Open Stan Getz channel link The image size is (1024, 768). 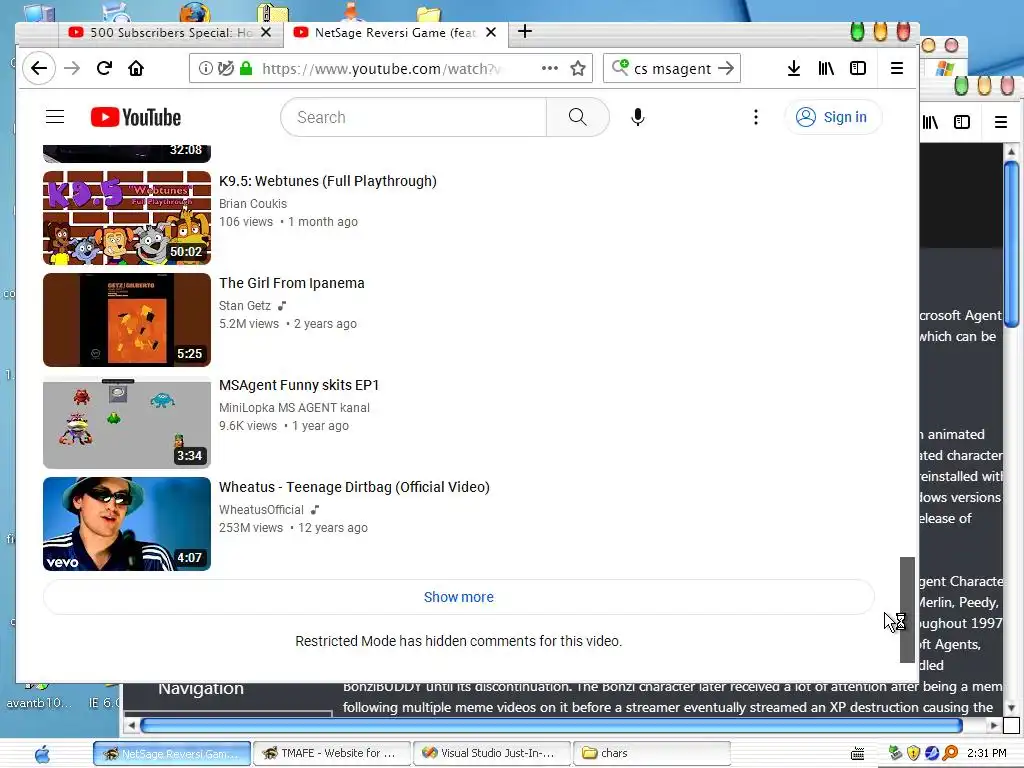point(245,306)
